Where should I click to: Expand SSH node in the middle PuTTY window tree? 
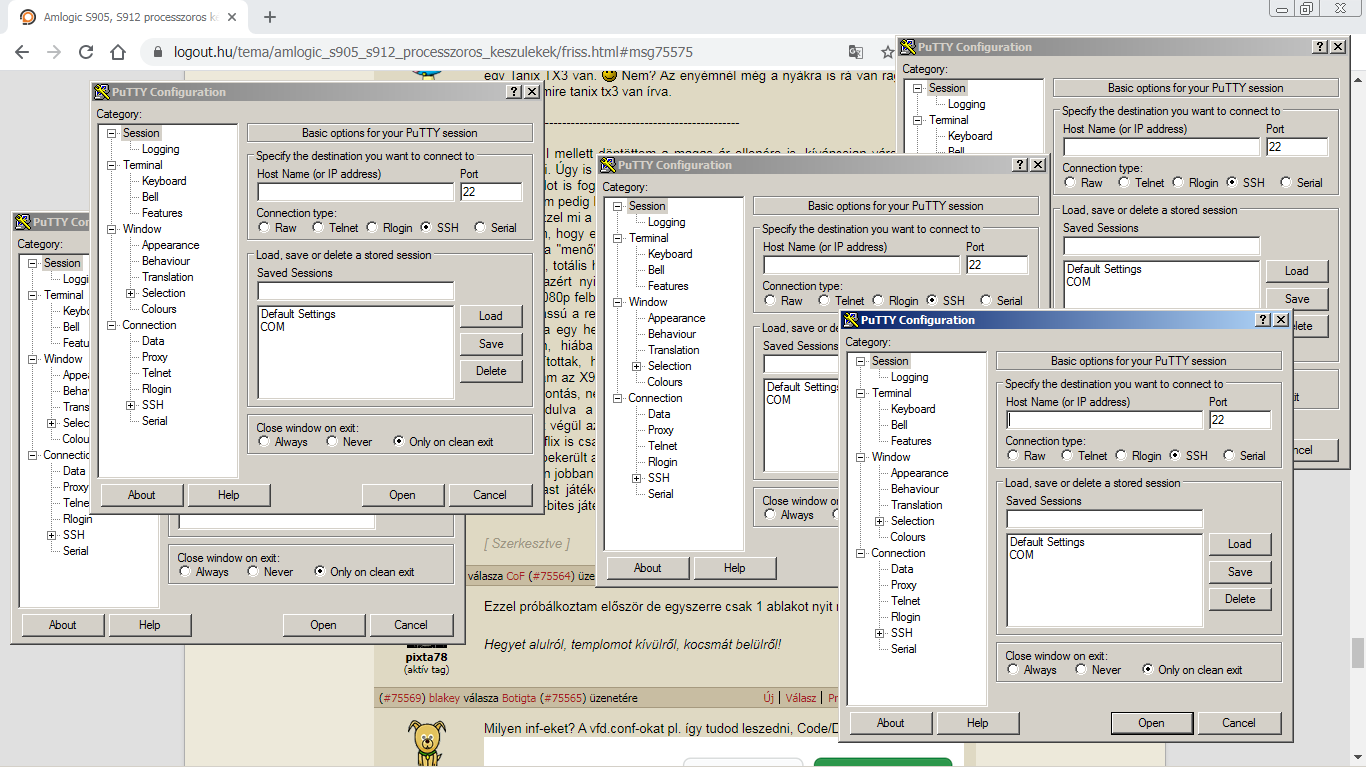click(x=637, y=478)
